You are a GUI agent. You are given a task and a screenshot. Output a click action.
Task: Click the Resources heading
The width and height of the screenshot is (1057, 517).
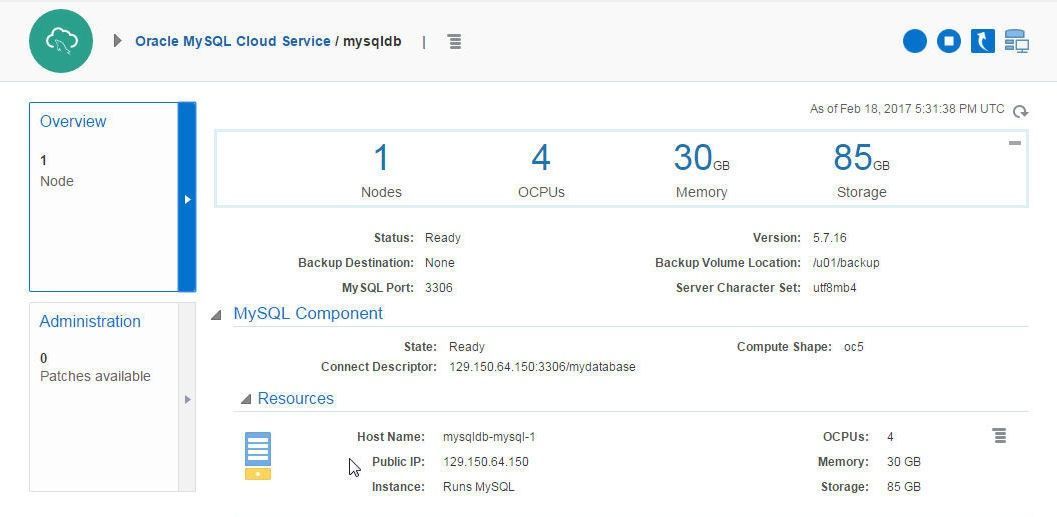click(x=295, y=398)
